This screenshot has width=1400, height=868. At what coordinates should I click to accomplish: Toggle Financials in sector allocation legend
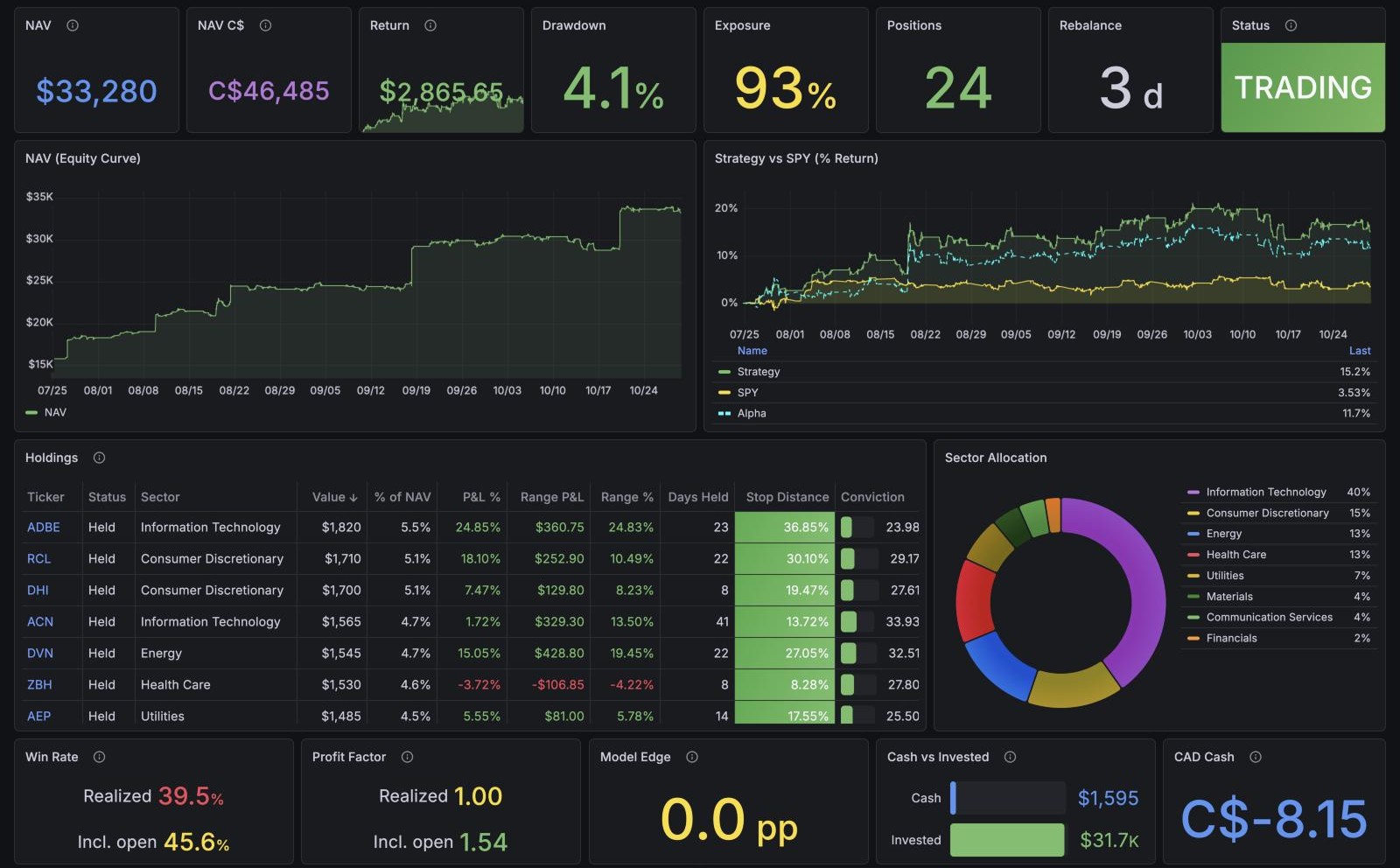1231,638
